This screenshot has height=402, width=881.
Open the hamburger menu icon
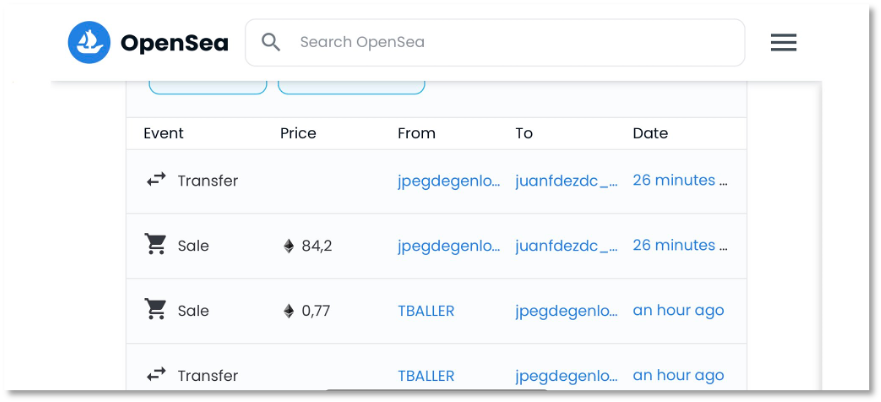click(x=783, y=43)
